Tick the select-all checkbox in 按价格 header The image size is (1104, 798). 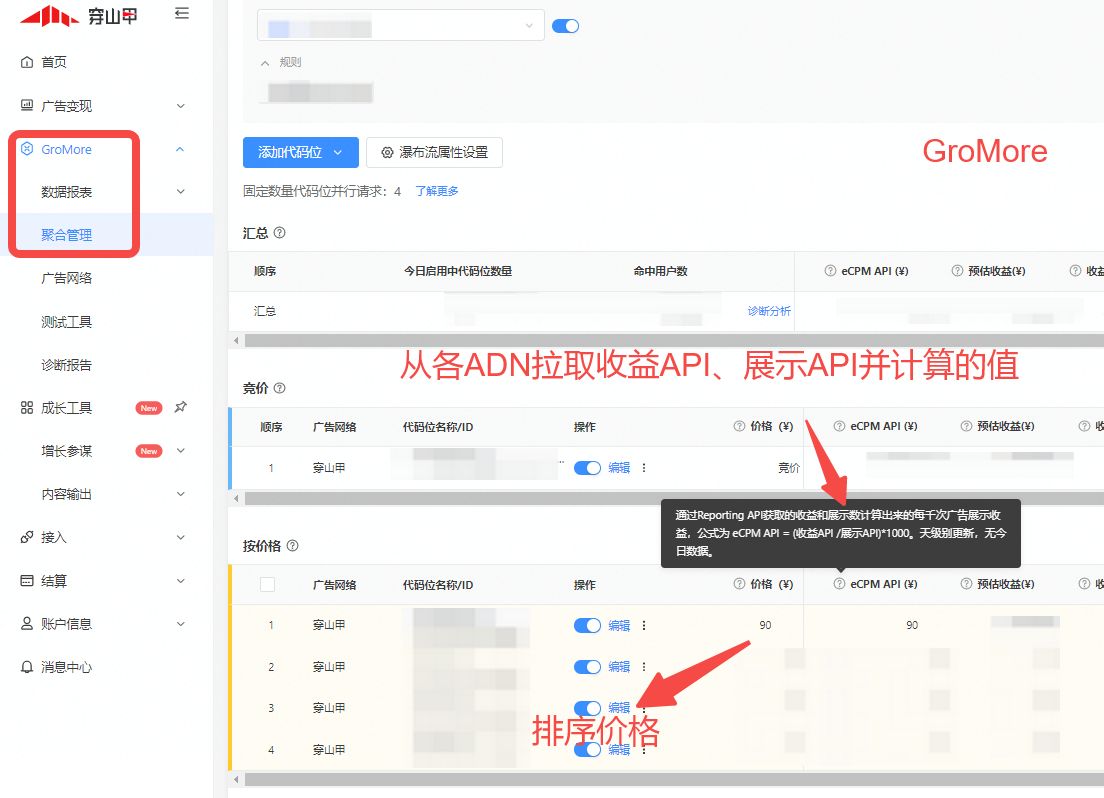267,585
